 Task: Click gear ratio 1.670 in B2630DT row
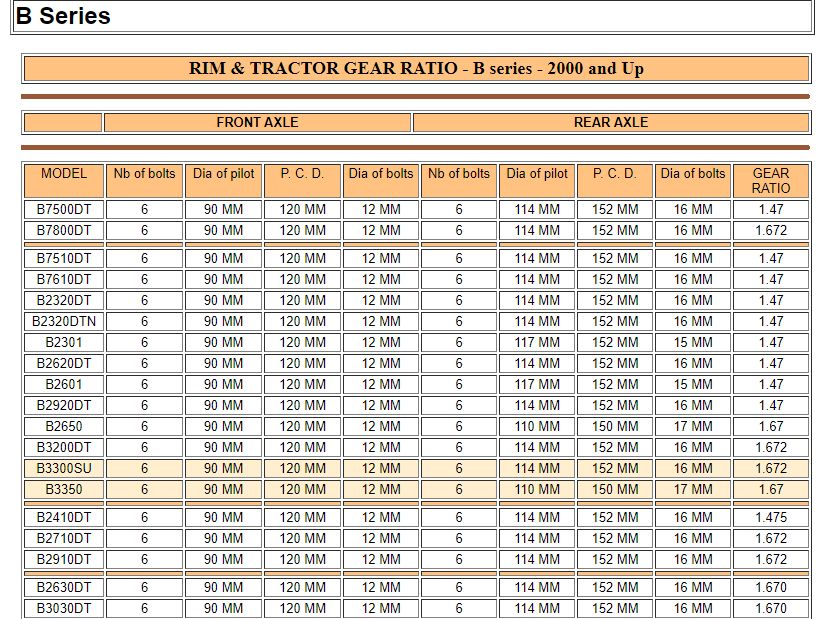click(771, 587)
